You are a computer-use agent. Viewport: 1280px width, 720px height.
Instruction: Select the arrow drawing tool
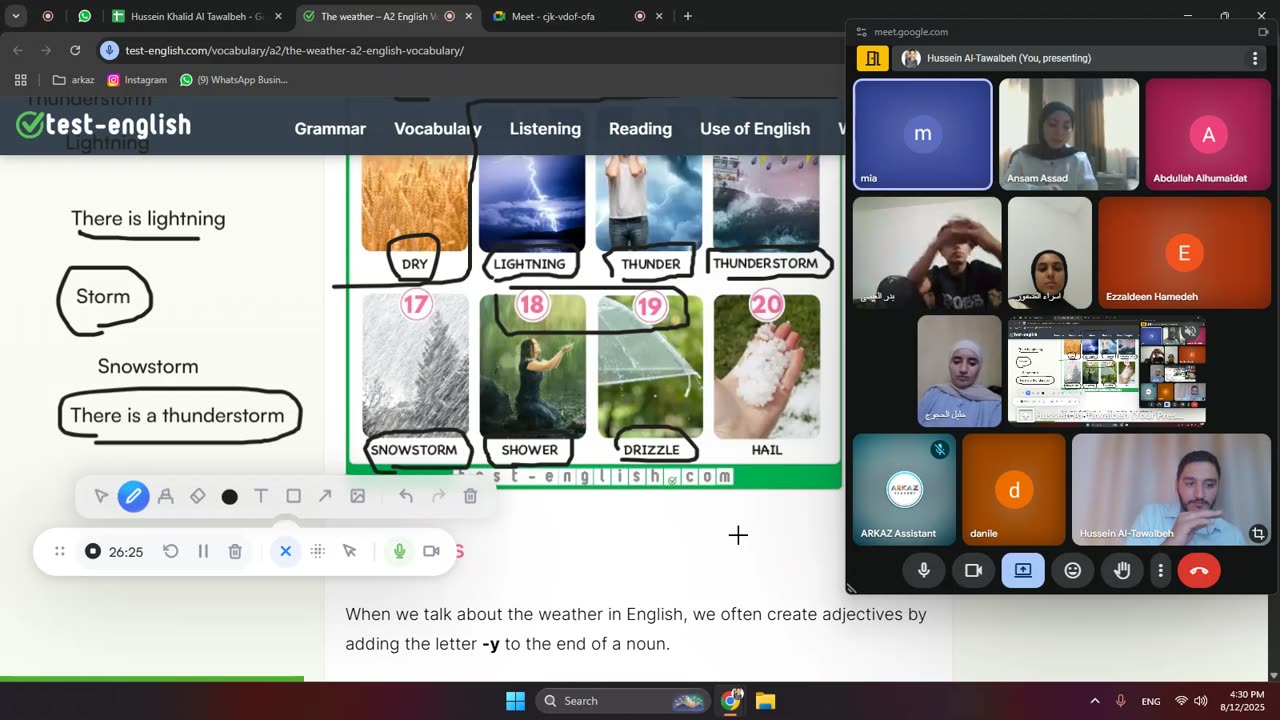(325, 496)
